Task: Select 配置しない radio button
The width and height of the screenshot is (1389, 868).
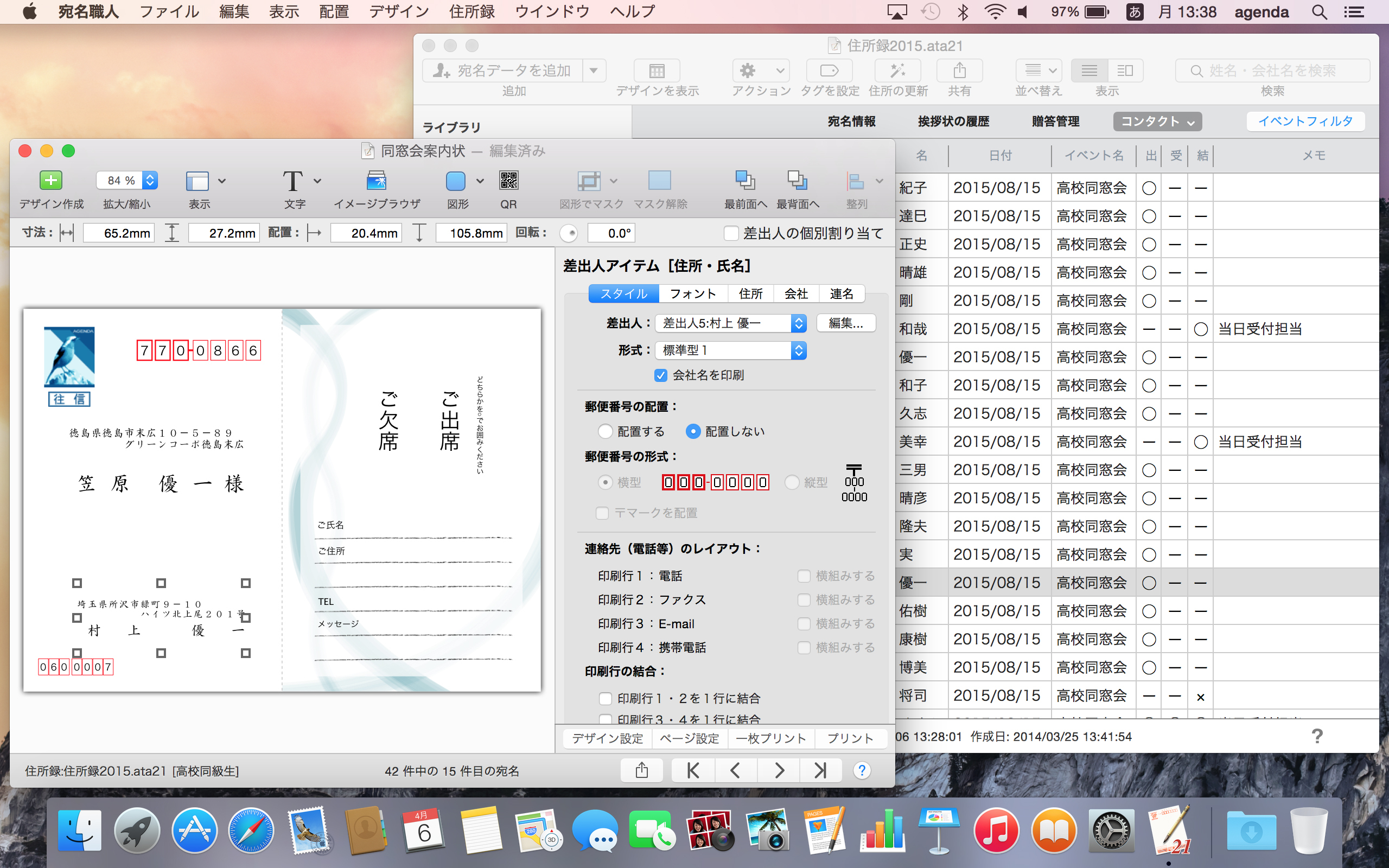Action: click(x=693, y=431)
